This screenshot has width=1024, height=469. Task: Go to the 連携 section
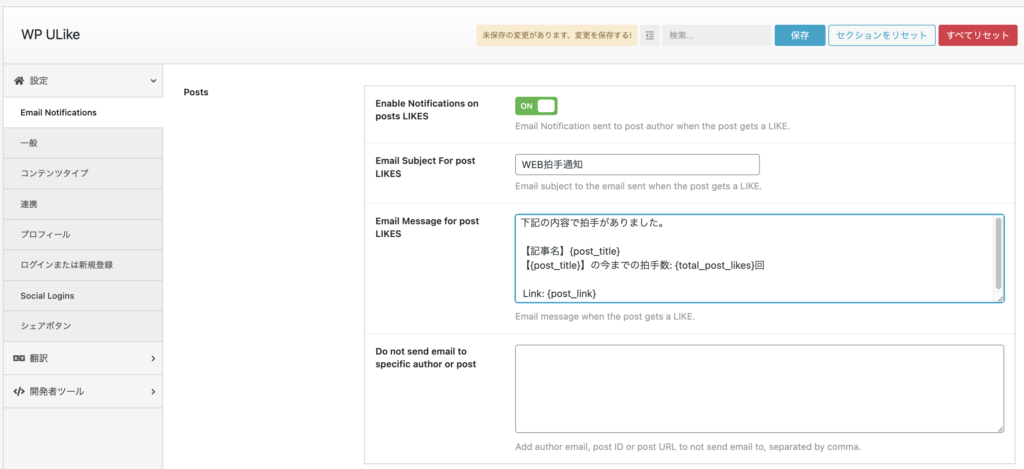coord(29,204)
